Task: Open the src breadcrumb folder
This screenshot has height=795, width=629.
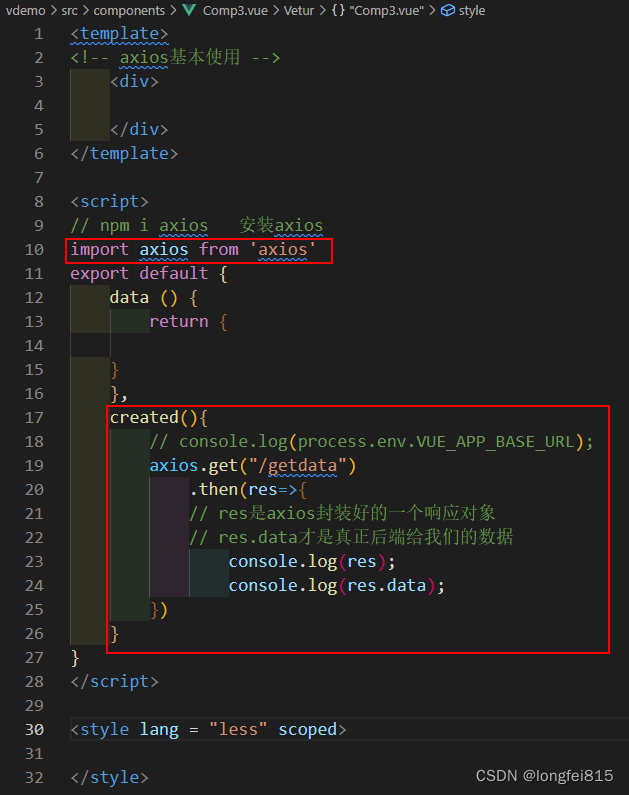Action: [x=69, y=10]
